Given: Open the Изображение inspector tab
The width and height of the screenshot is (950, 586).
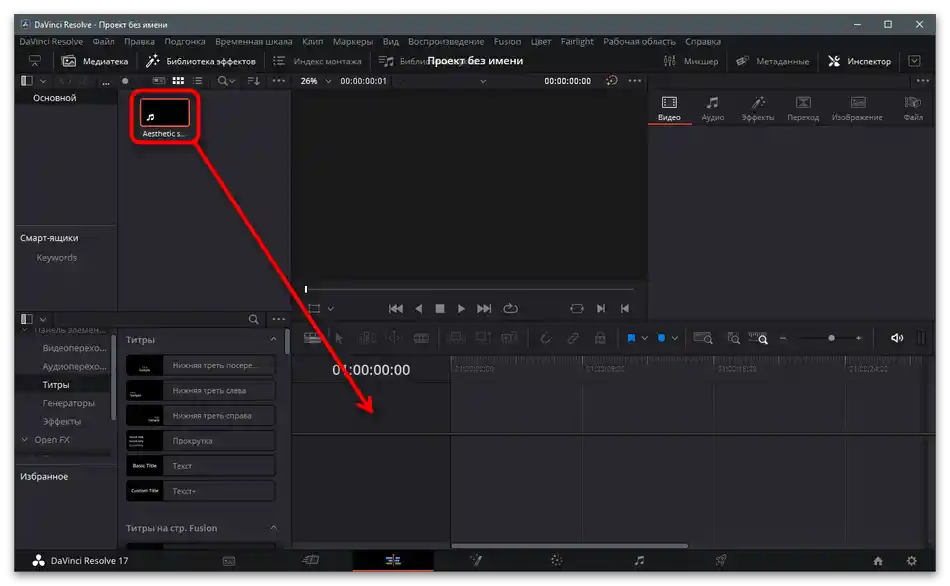Looking at the screenshot, I should click(x=857, y=109).
